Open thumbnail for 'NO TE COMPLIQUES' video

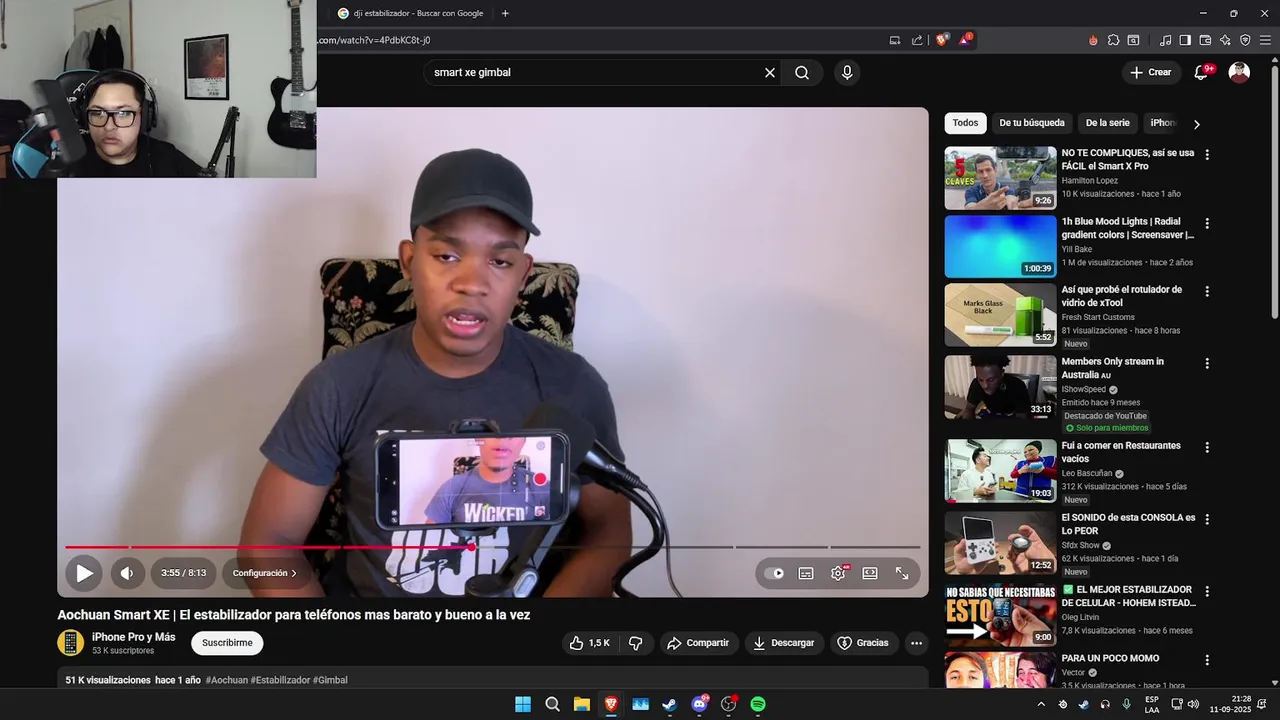pos(1000,178)
